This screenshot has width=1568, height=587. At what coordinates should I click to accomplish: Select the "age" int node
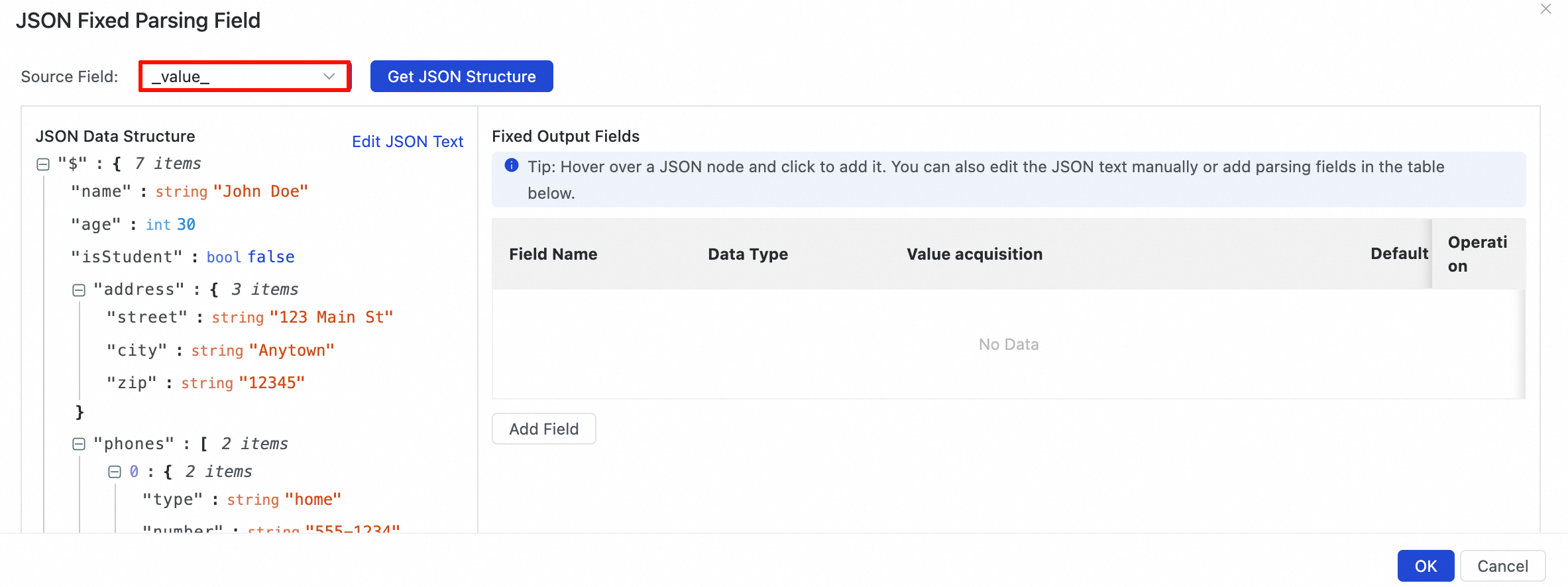click(96, 225)
